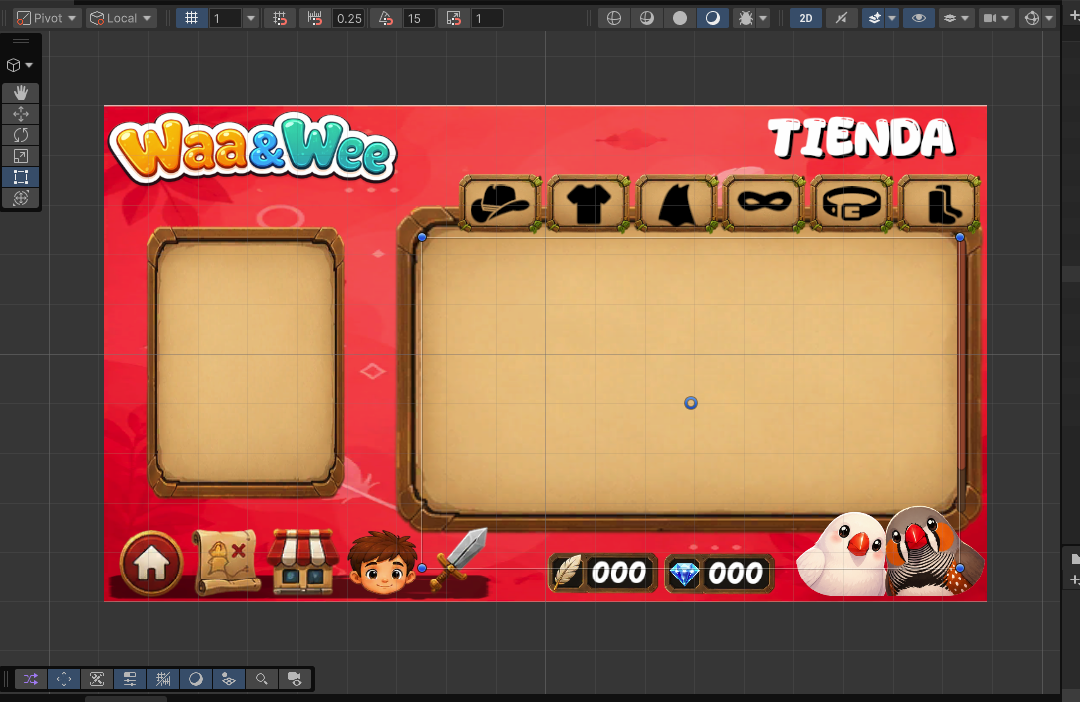Edit the 15 rotation snap field
The height and width of the screenshot is (702, 1080).
(x=419, y=19)
